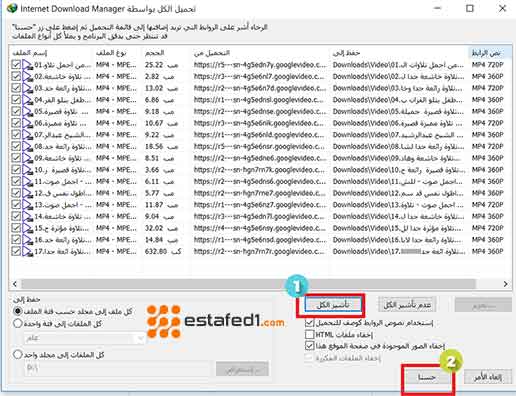516x396 pixels.
Task: Click the OK (حسنا) button
Action: [427, 377]
